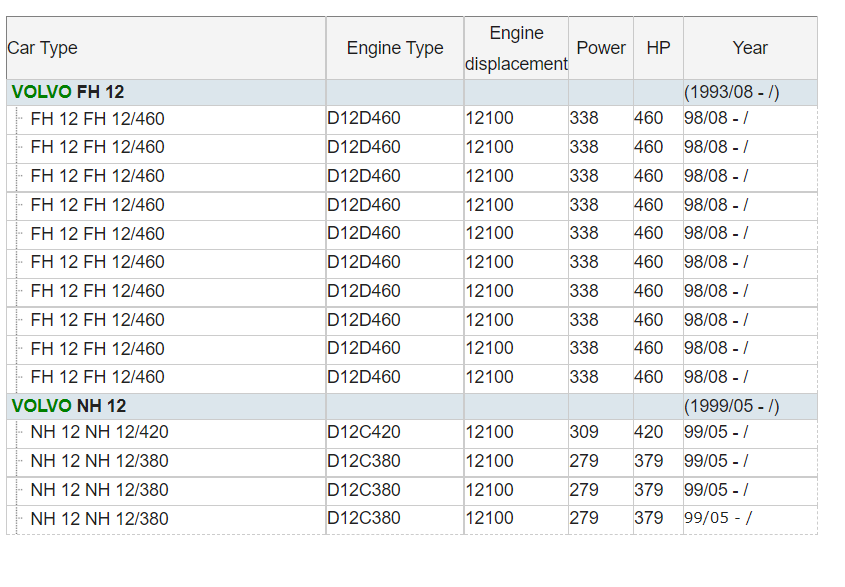
Task: Click the HP value 420
Action: (648, 432)
